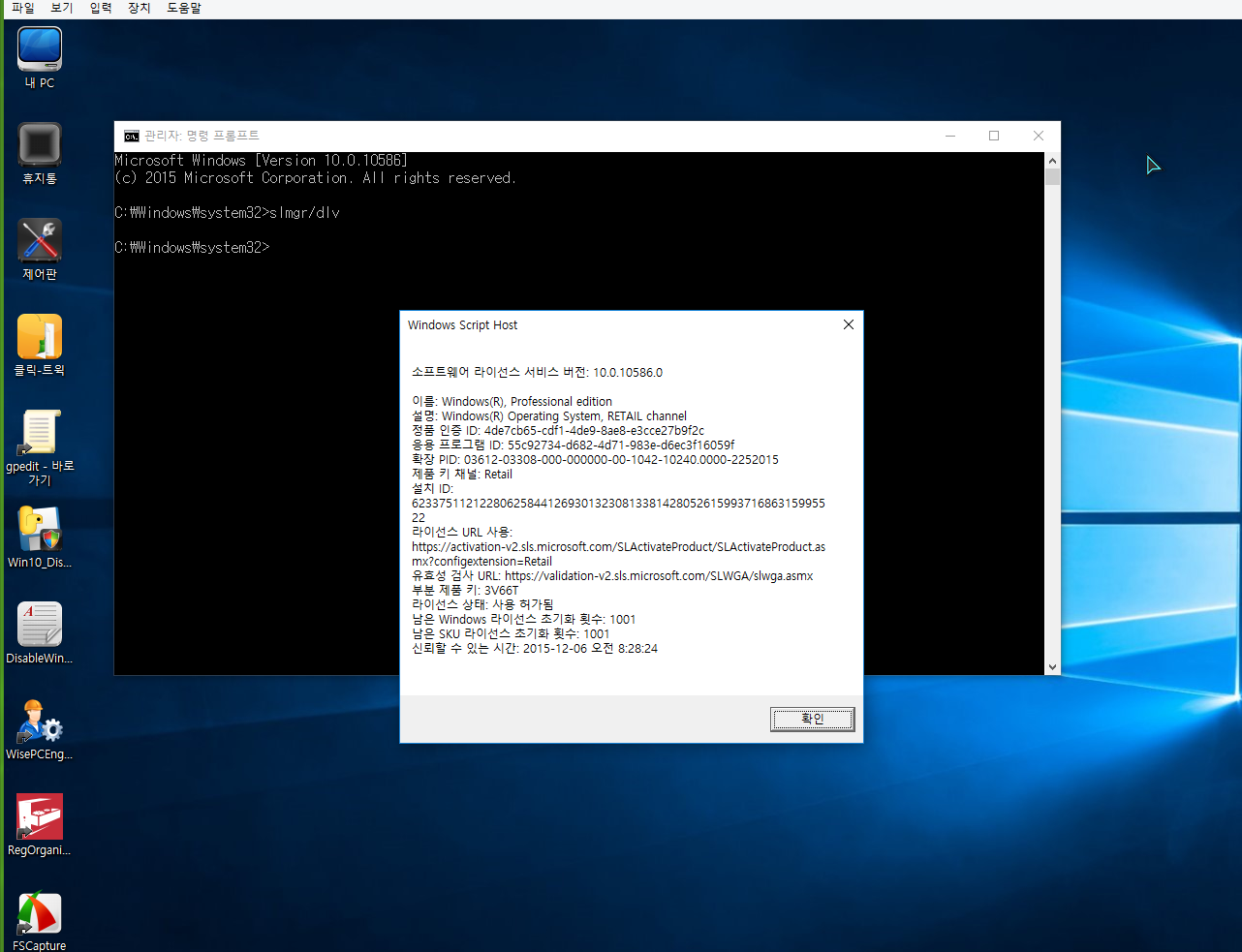
Task: Close the command prompt window
Action: (1039, 136)
